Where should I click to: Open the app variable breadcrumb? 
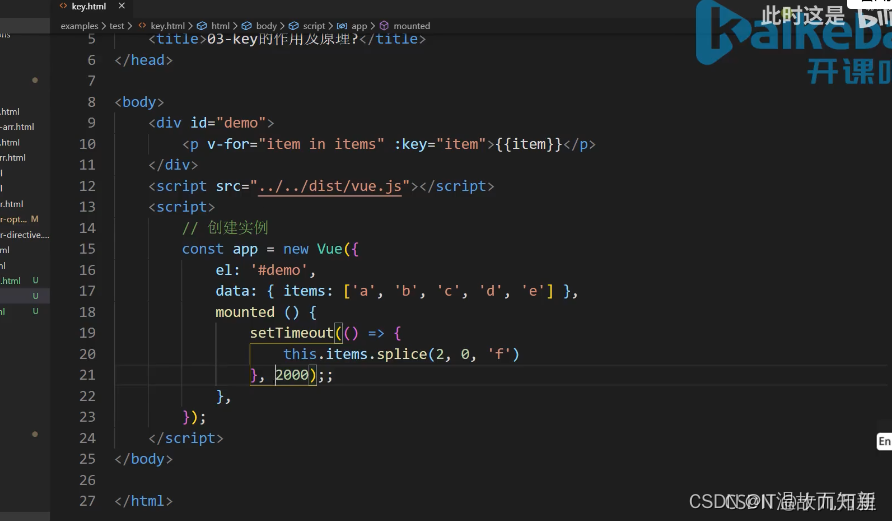359,26
